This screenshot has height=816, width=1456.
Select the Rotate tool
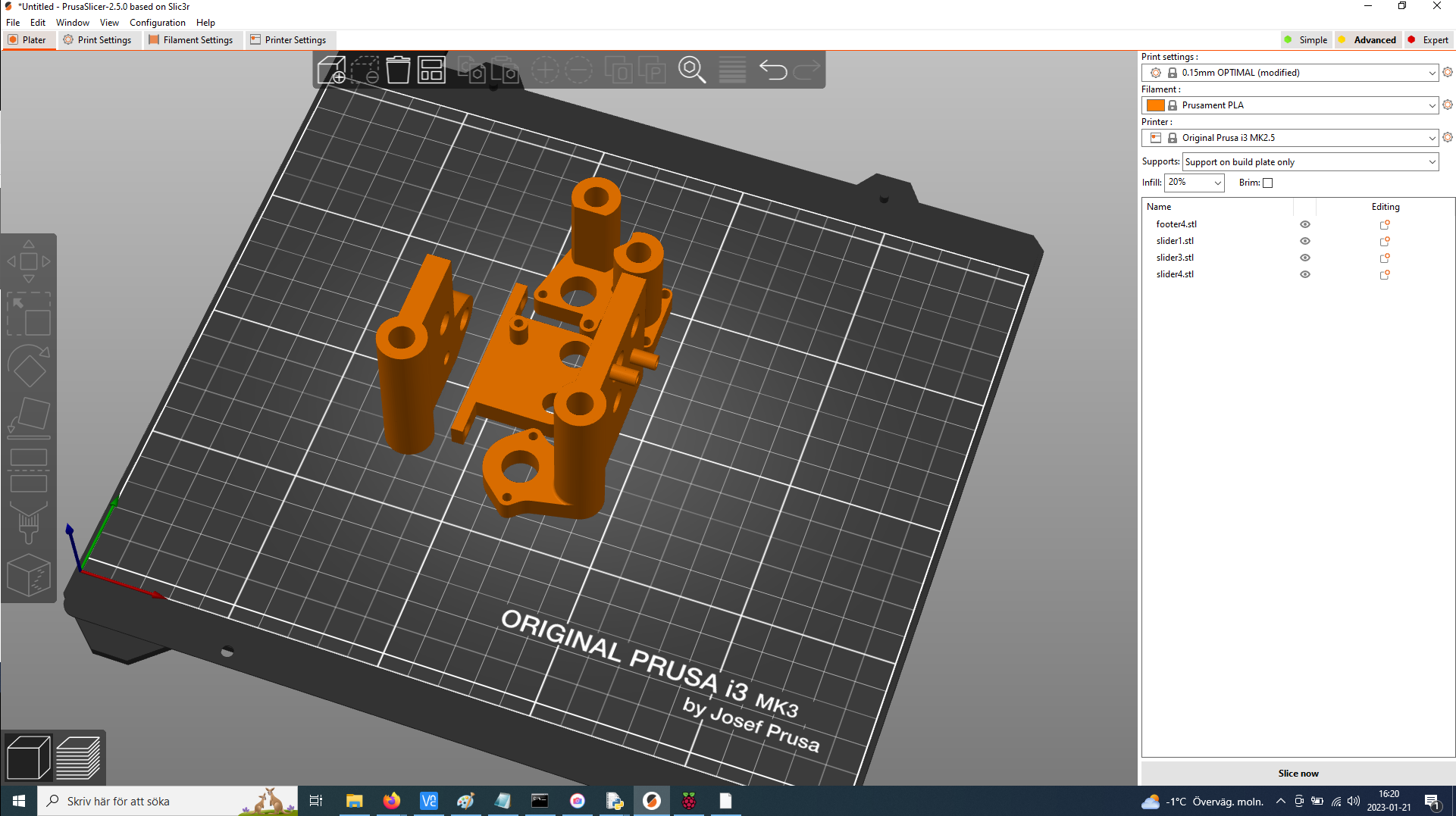[29, 367]
